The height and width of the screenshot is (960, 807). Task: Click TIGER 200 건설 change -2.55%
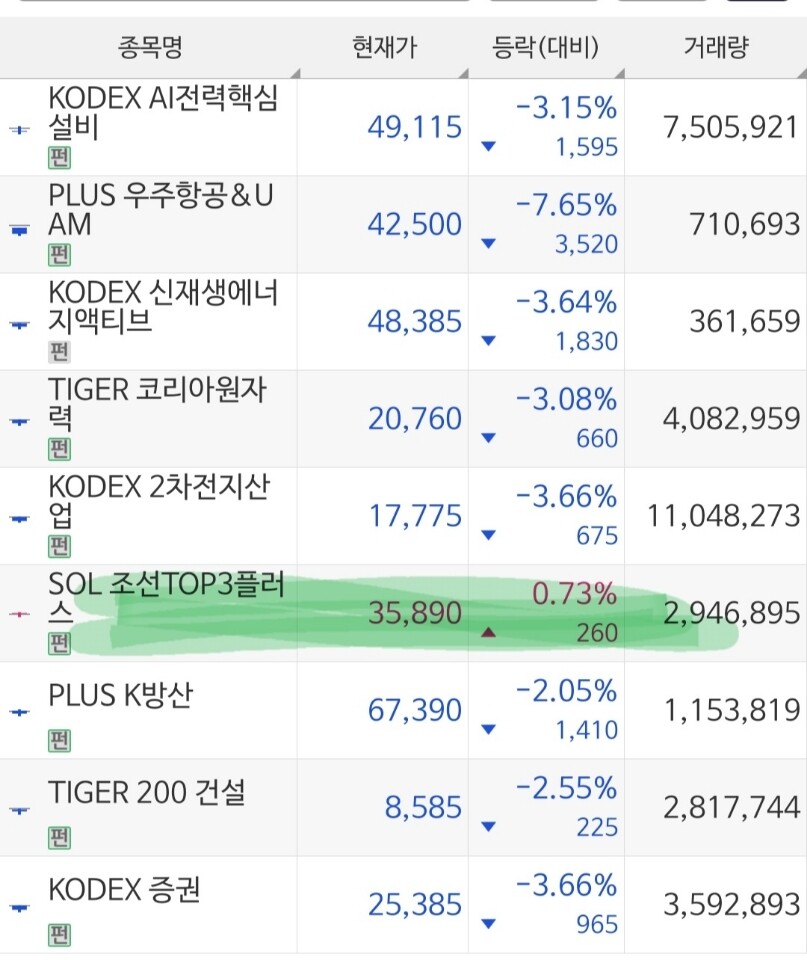coord(566,788)
